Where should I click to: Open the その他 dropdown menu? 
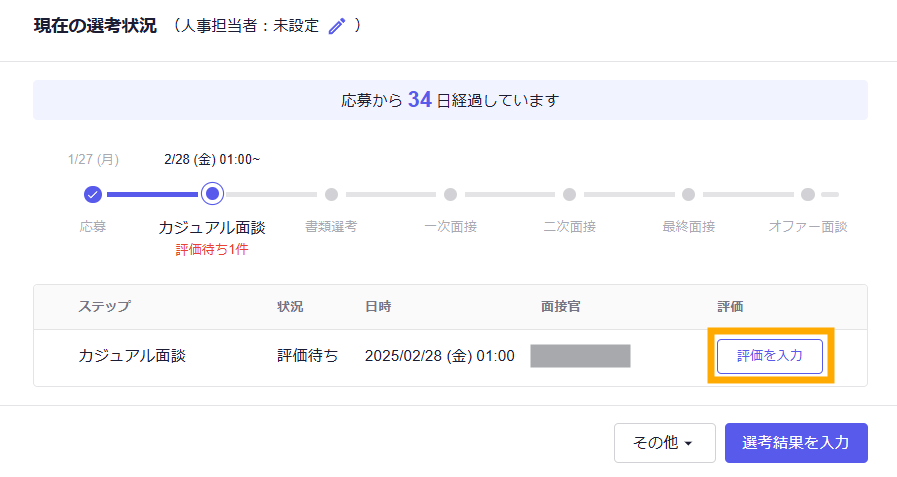[x=664, y=443]
